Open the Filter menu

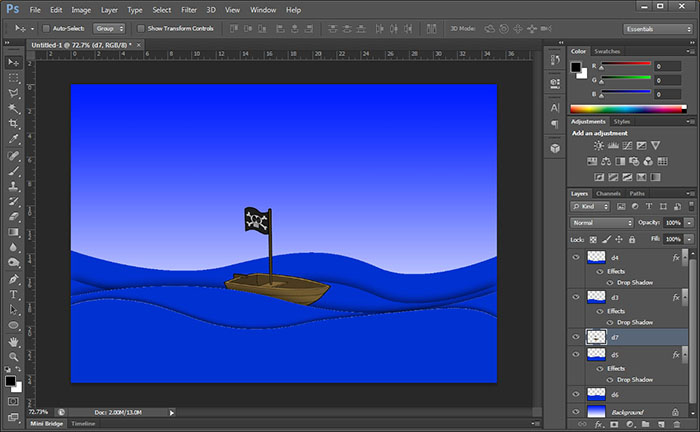pyautogui.click(x=189, y=9)
